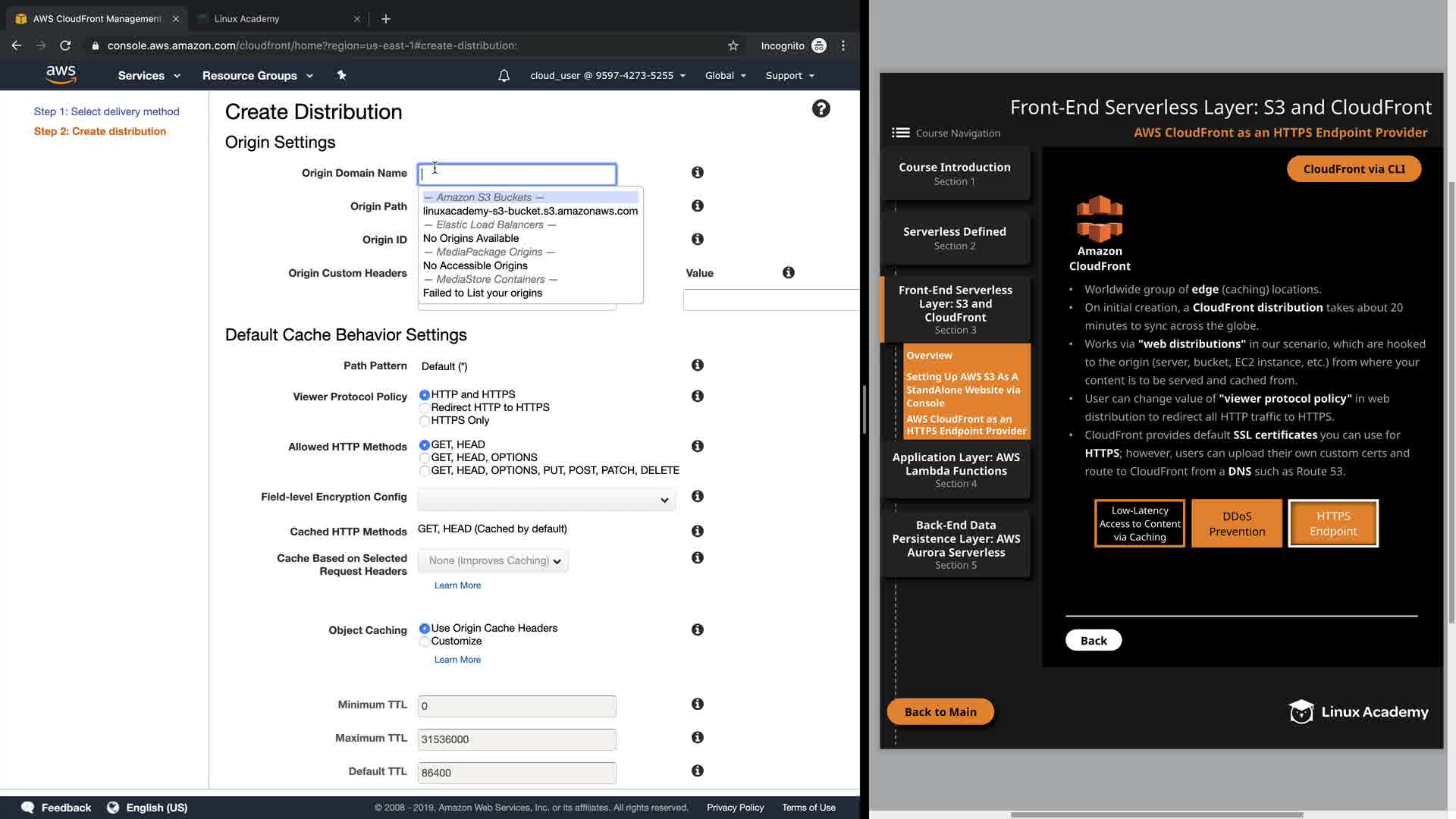The image size is (1456, 819).
Task: Switch to the Linux Academy tab
Action: [247, 18]
